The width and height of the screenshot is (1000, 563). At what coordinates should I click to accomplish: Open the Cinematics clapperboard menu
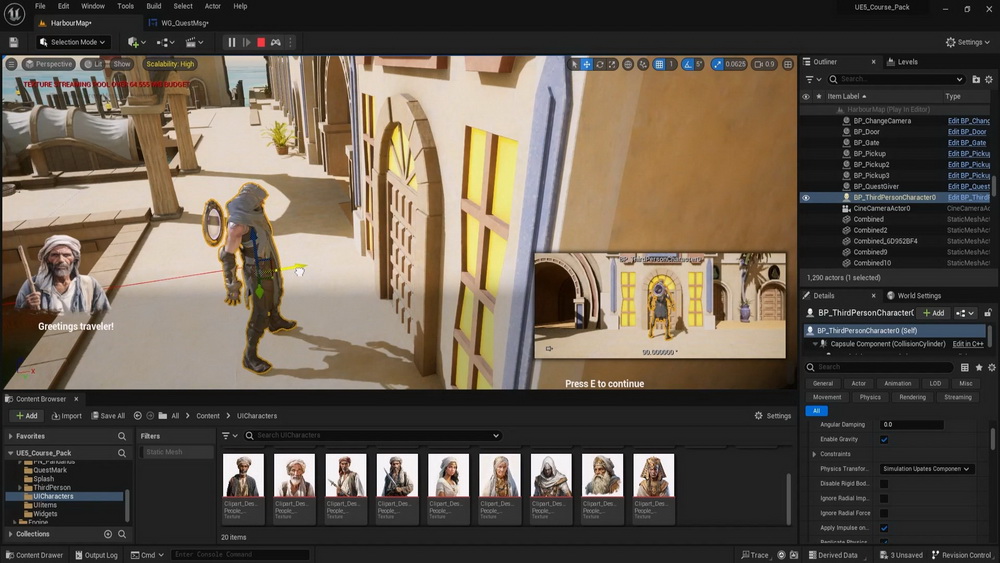tap(194, 42)
